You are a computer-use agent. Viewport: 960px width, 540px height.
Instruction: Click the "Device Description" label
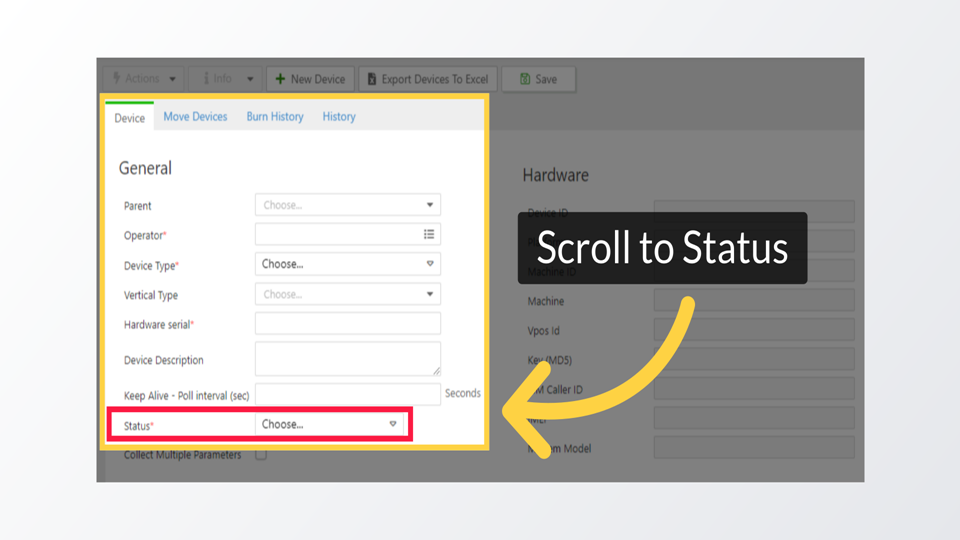[163, 360]
